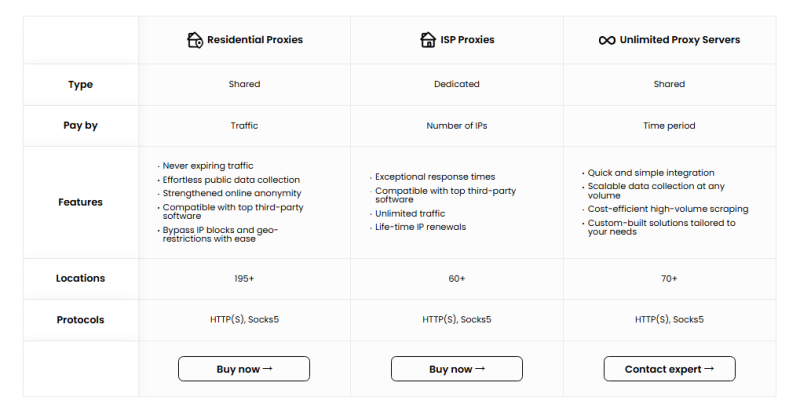
Task: Select the ISP Proxies column heading
Action: tap(468, 40)
